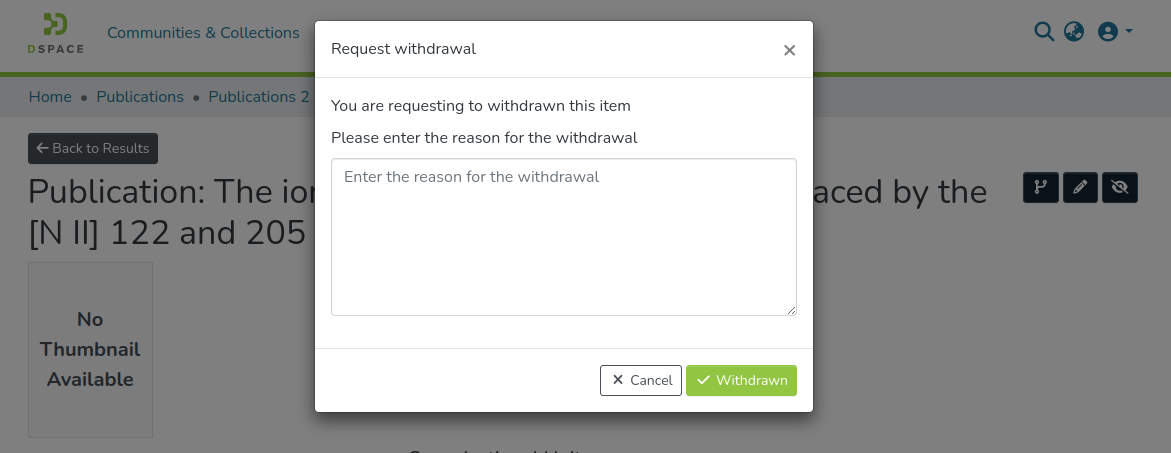
Task: Click the language globe icon
Action: coord(1074,32)
